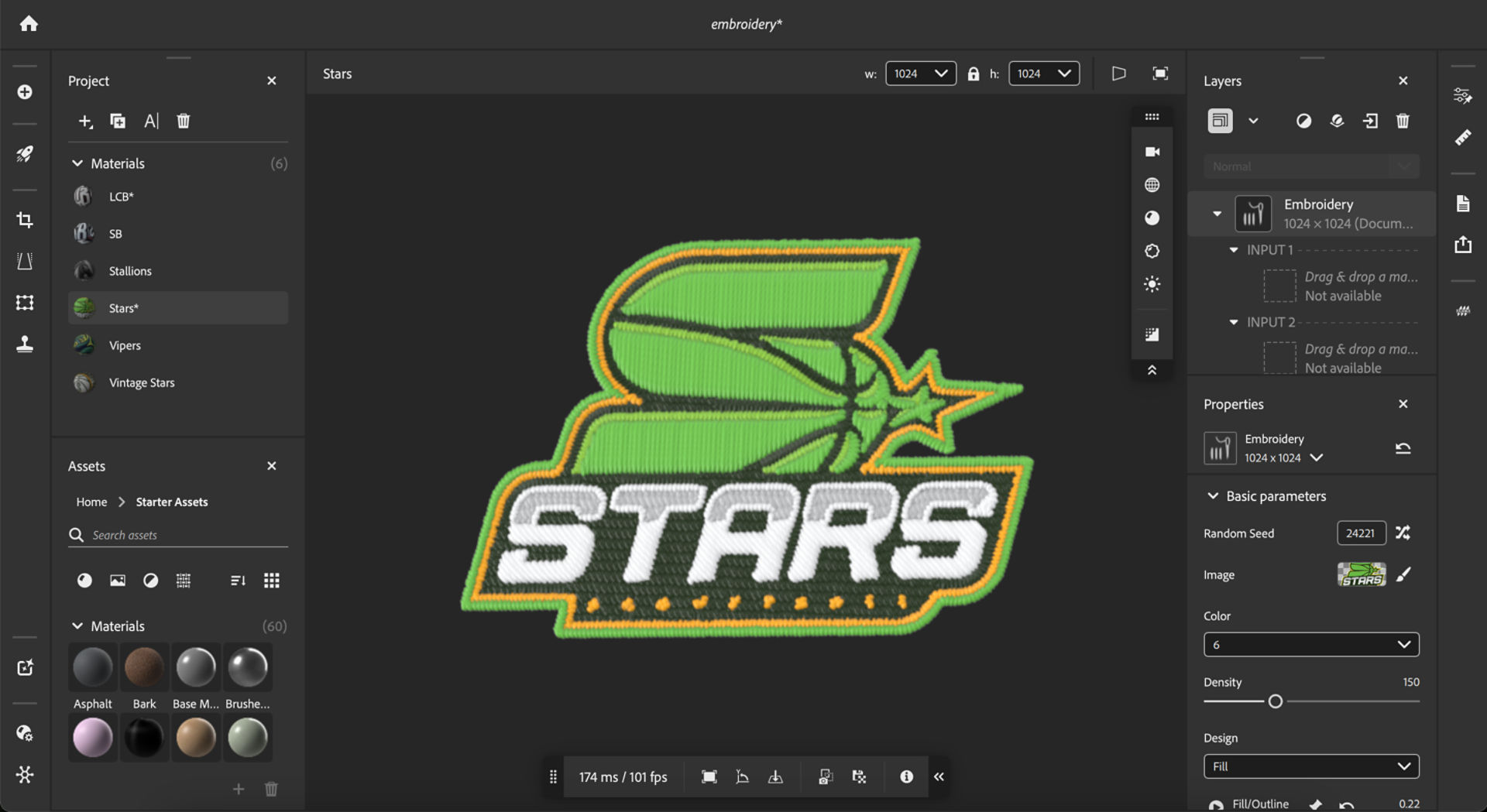The width and height of the screenshot is (1487, 812).
Task: Toggle the checkerboard icon in viewport toolbar
Action: point(1152,334)
